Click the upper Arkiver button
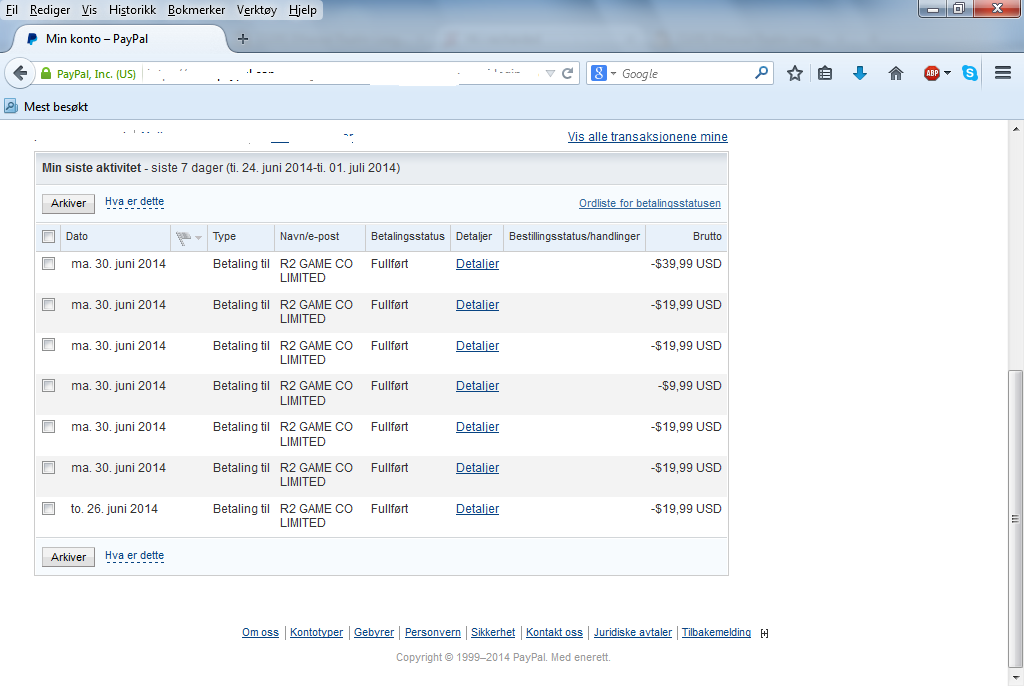This screenshot has width=1024, height=686. [x=68, y=203]
